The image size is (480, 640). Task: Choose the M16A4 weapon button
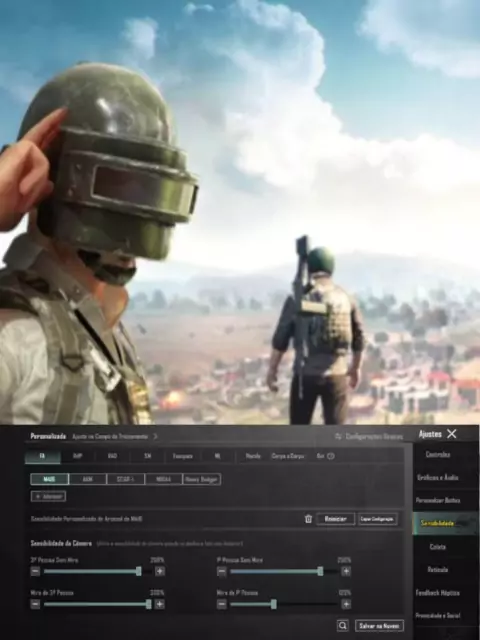click(163, 479)
